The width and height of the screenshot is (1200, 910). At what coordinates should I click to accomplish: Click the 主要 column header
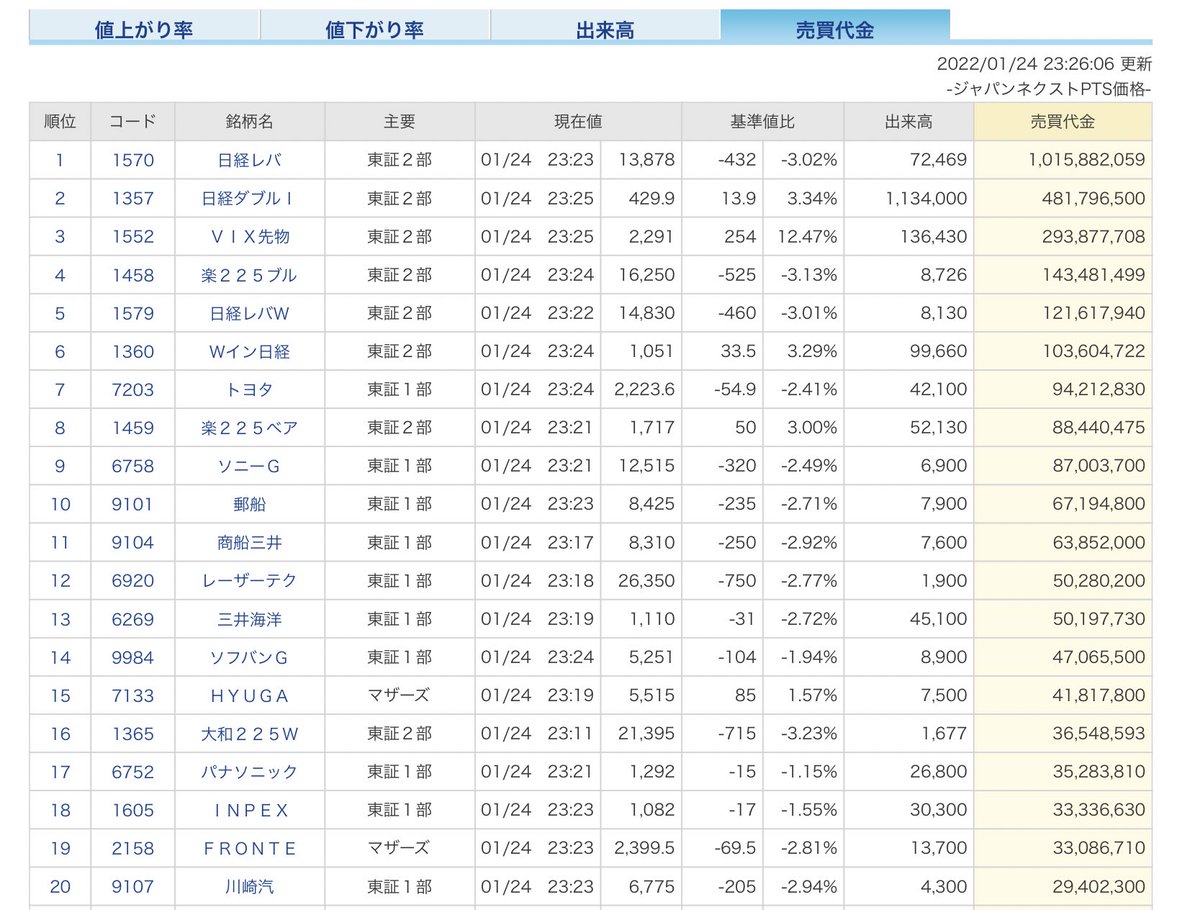(x=399, y=121)
